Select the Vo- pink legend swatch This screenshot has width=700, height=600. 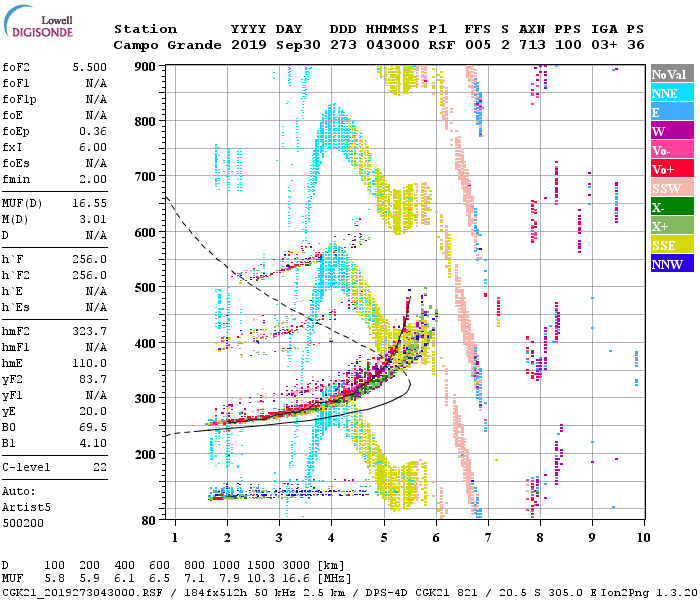click(672, 150)
